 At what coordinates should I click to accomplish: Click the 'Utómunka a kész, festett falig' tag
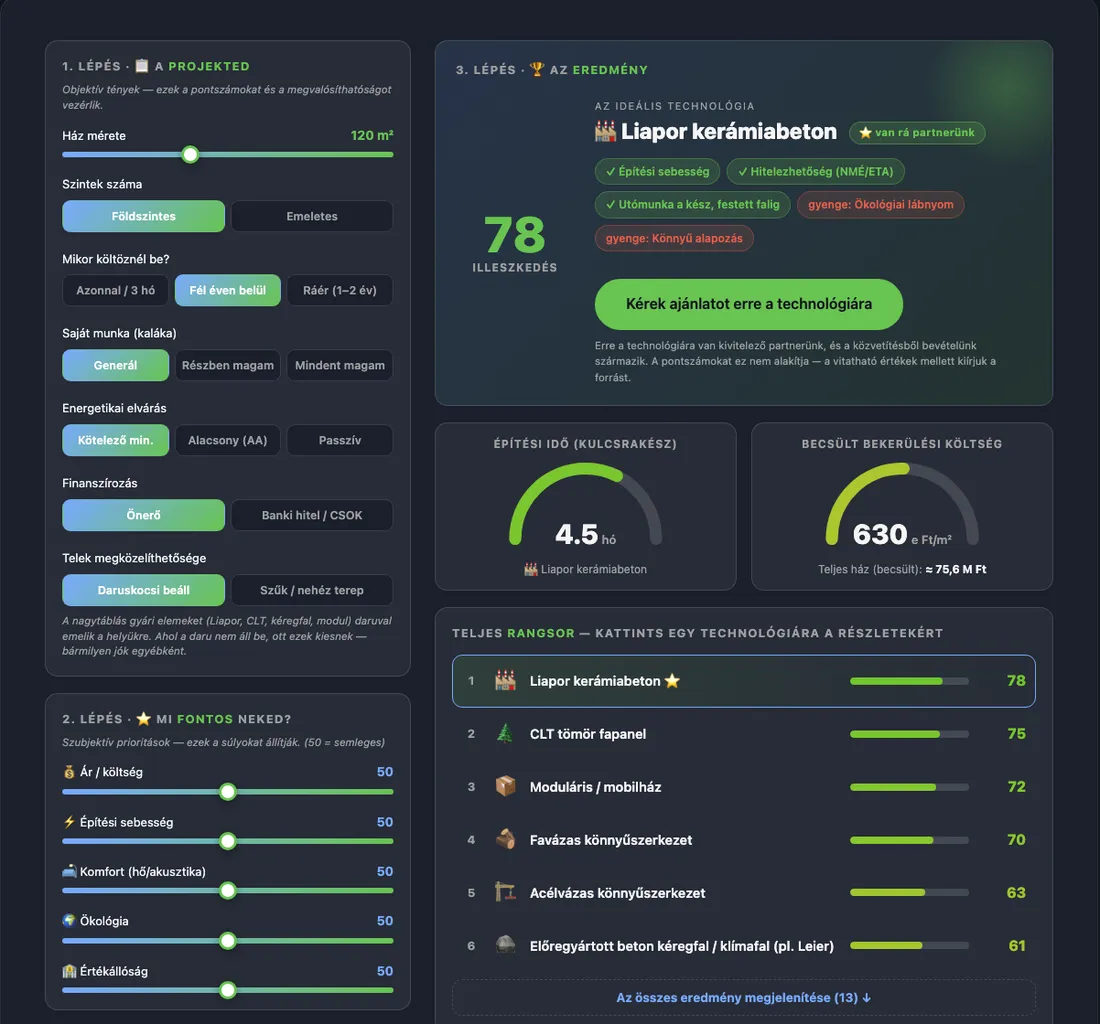tap(692, 204)
